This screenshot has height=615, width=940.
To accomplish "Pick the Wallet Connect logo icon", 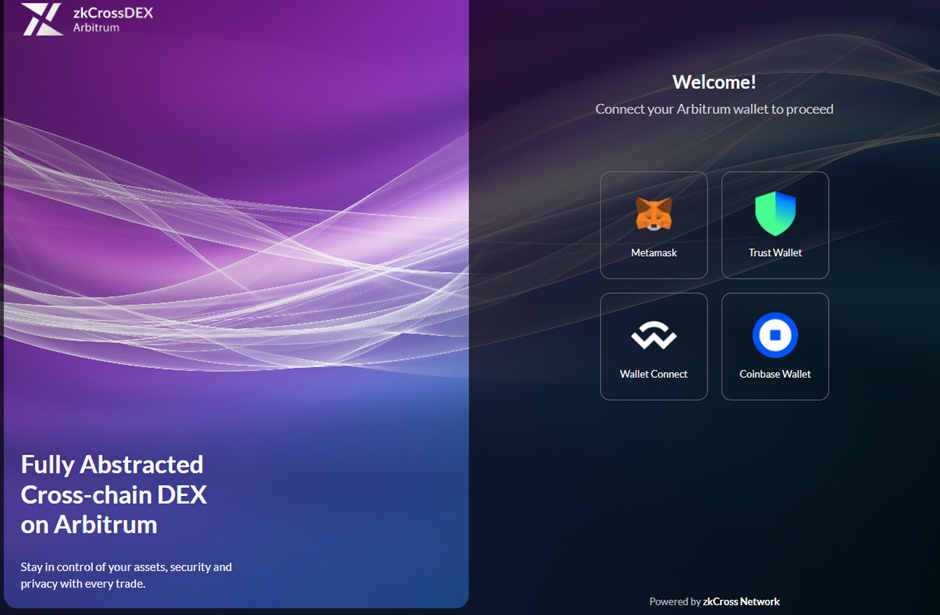I will click(653, 335).
